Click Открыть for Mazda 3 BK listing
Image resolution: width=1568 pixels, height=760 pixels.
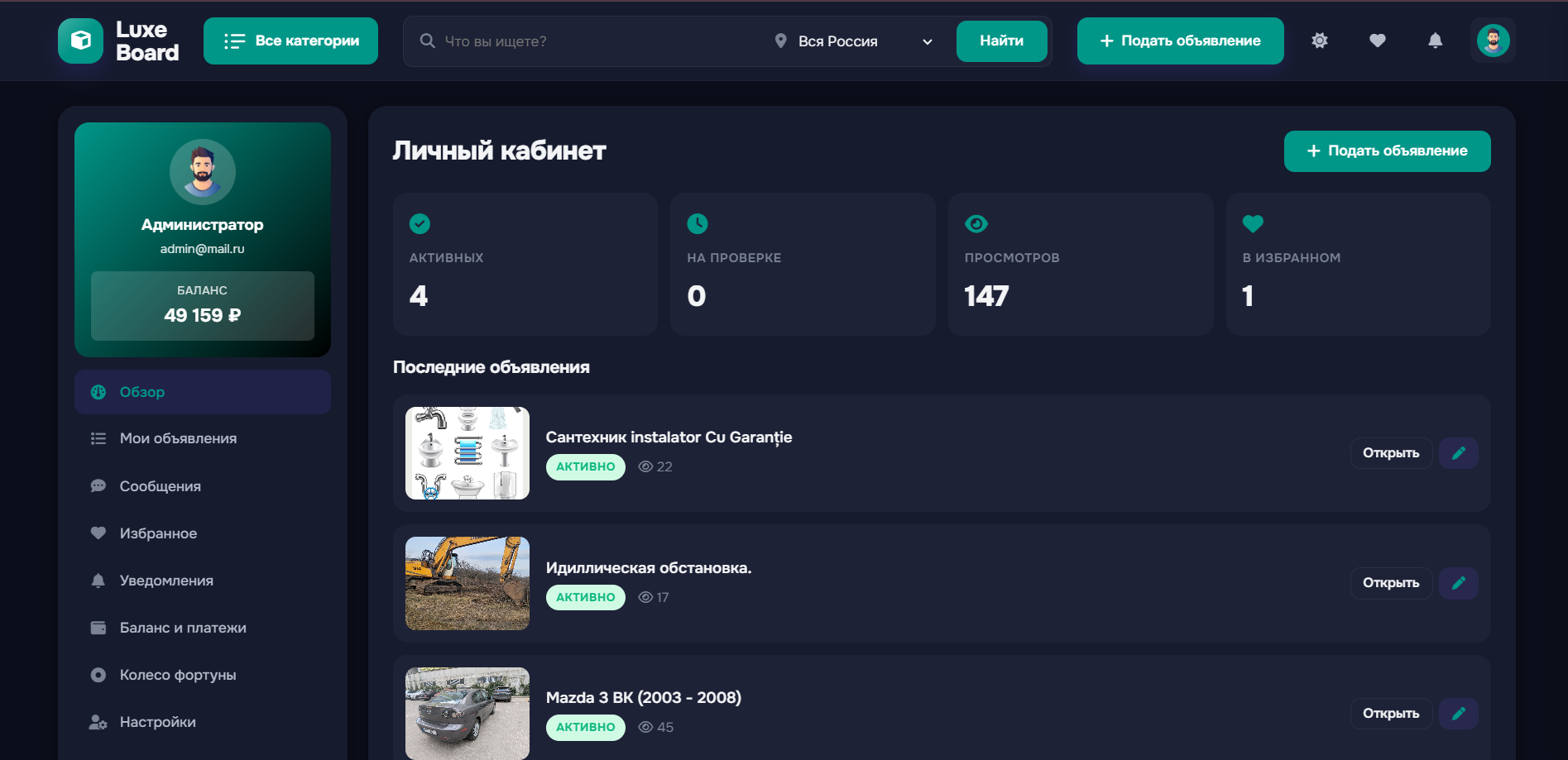click(1391, 714)
